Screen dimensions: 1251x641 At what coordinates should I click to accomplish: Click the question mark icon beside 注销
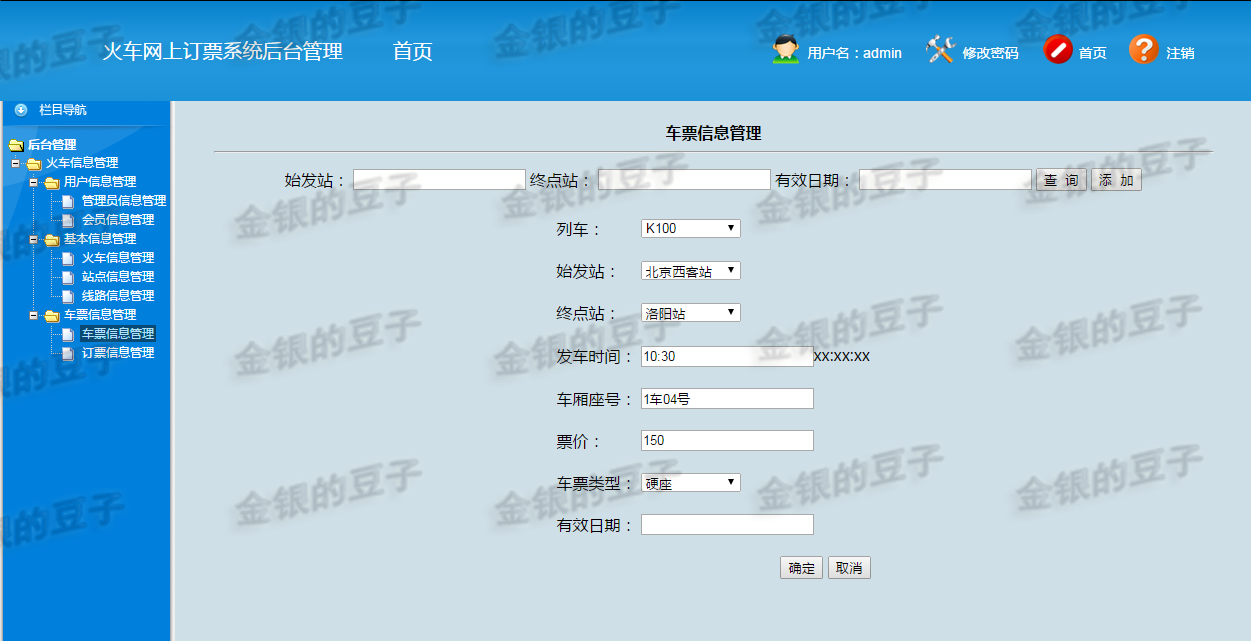tap(1143, 49)
